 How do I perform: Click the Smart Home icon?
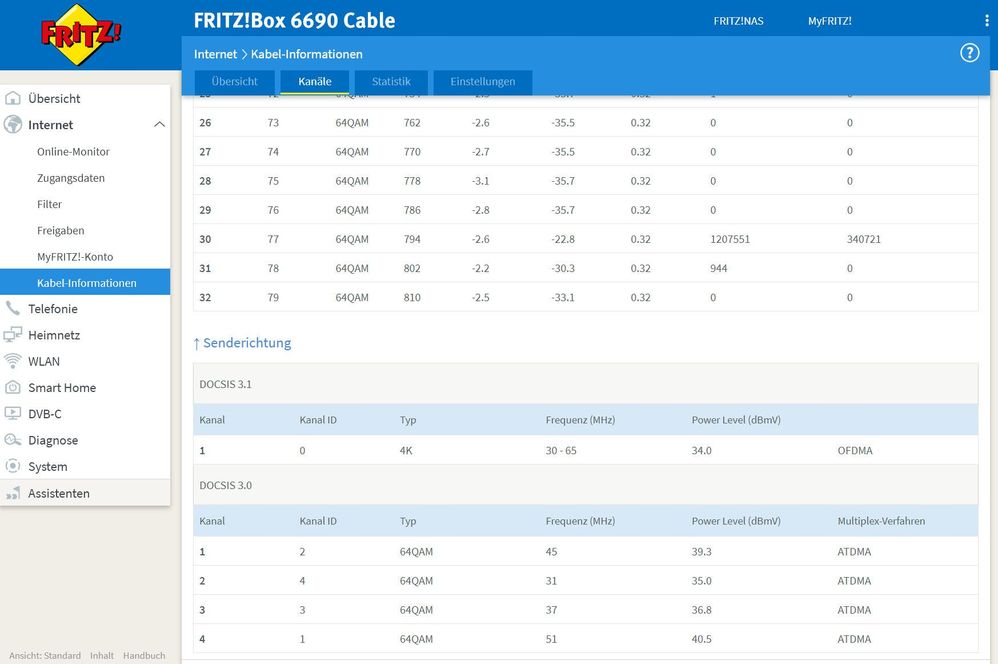pyautogui.click(x=13, y=387)
